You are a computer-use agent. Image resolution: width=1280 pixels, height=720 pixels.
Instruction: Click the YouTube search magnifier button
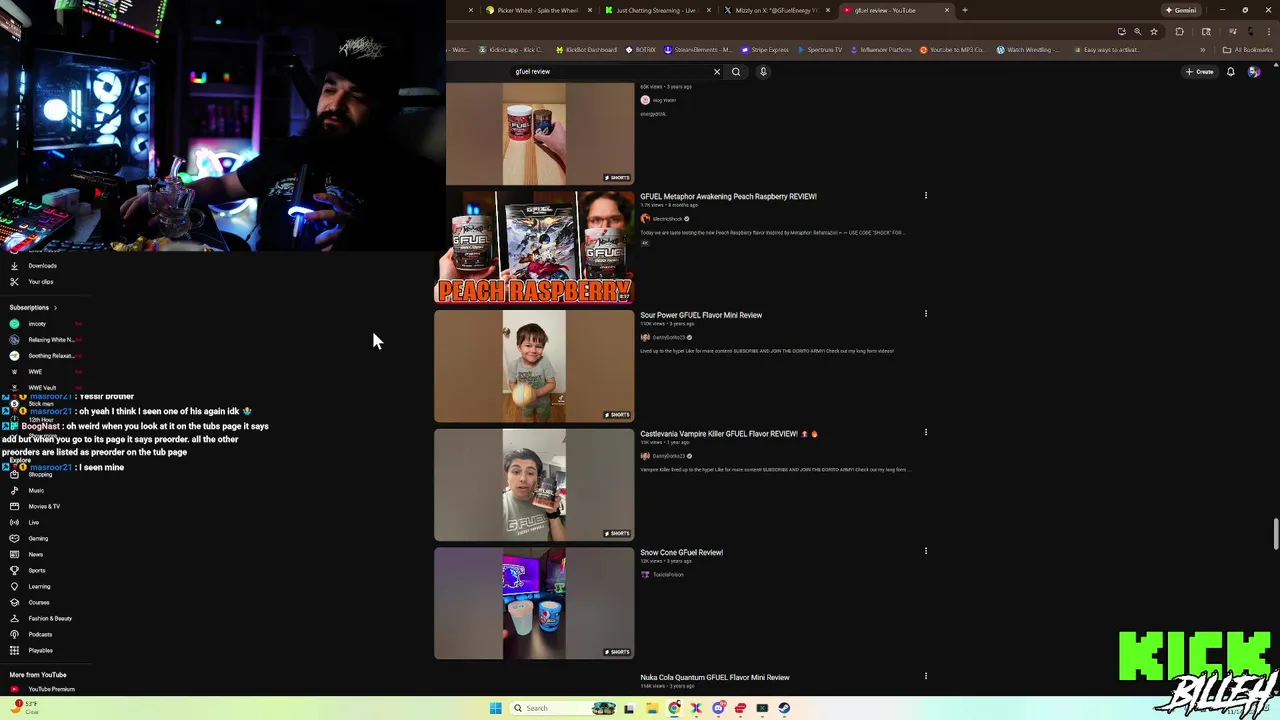(x=736, y=72)
